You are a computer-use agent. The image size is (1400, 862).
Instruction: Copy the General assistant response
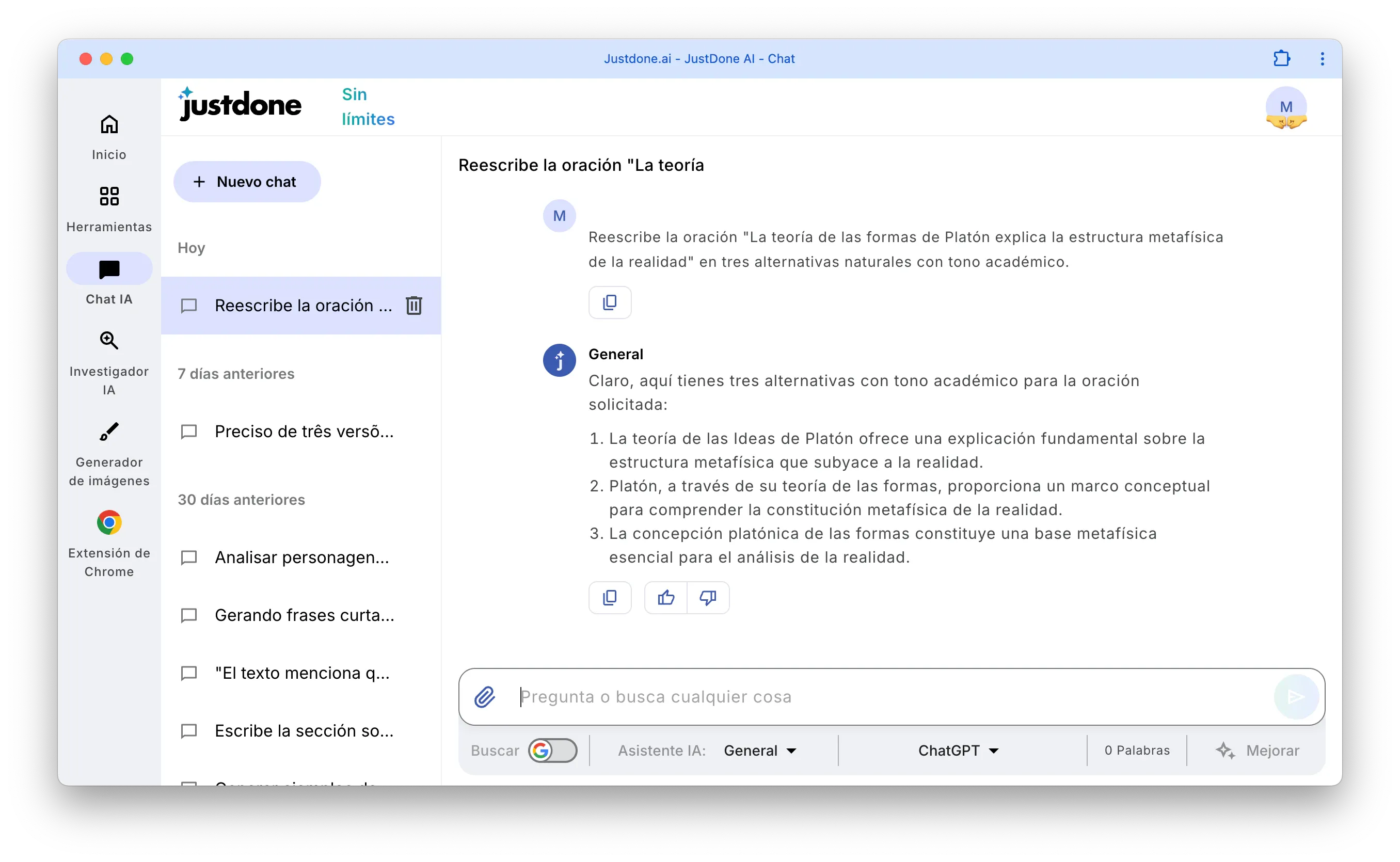tap(609, 598)
